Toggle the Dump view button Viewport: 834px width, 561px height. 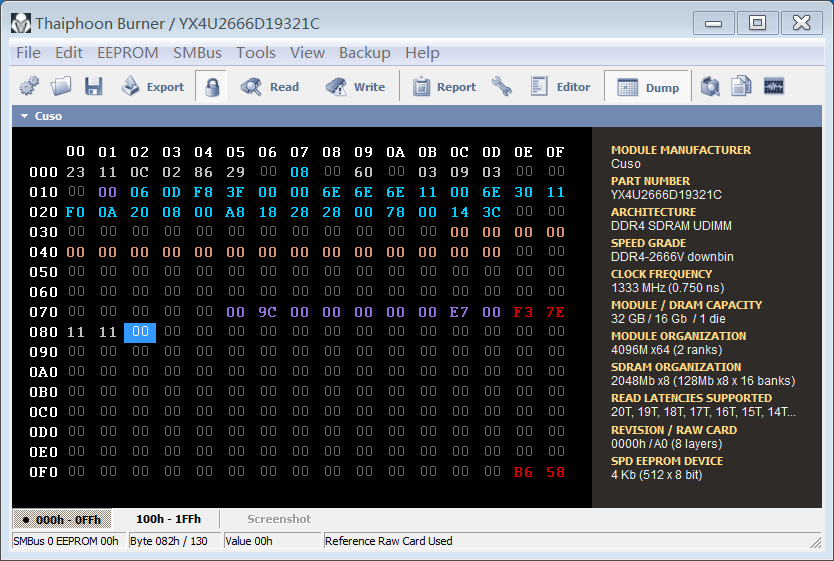click(x=648, y=87)
